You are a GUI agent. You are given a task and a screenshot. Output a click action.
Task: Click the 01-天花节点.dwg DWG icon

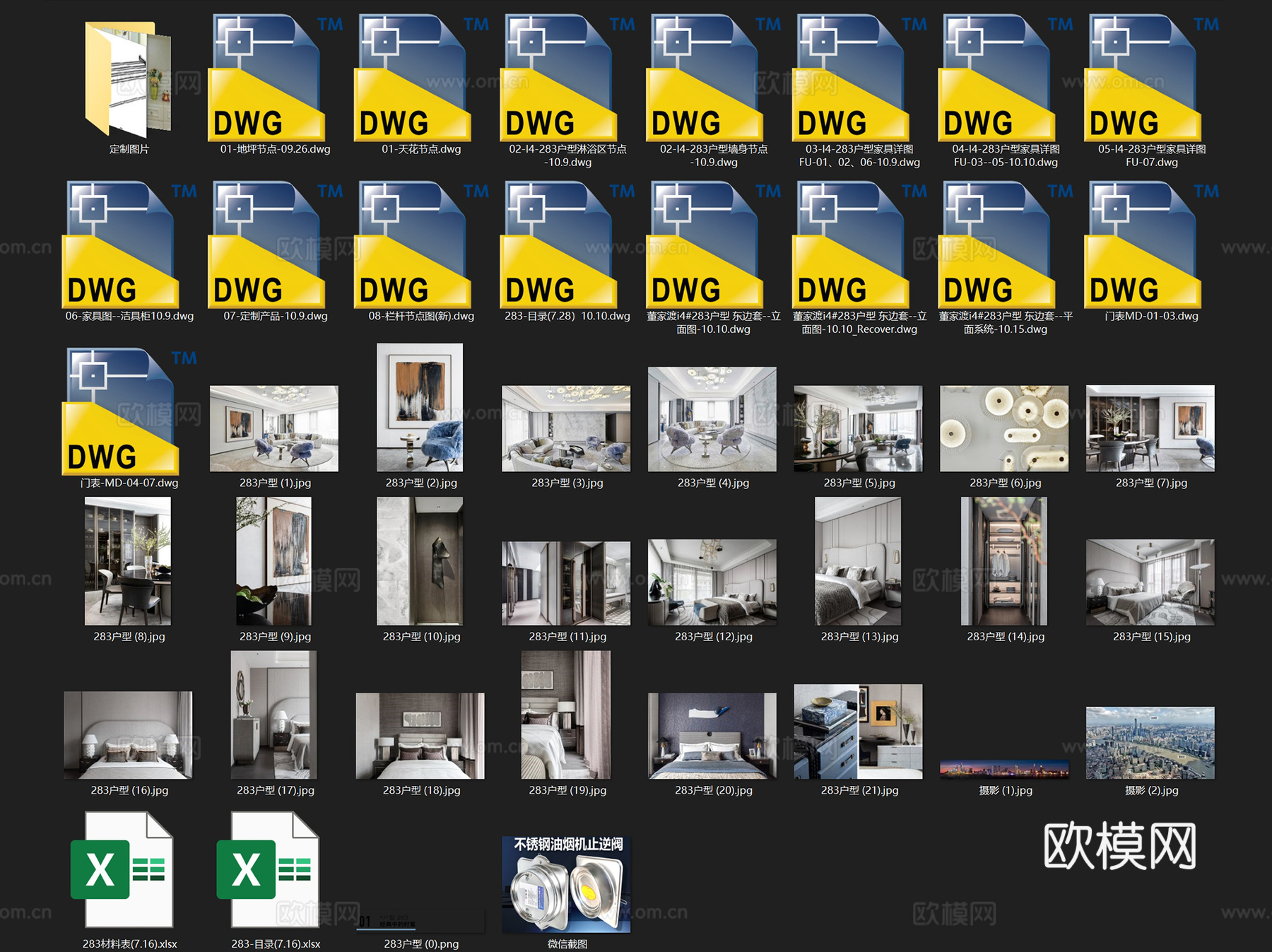tap(413, 78)
